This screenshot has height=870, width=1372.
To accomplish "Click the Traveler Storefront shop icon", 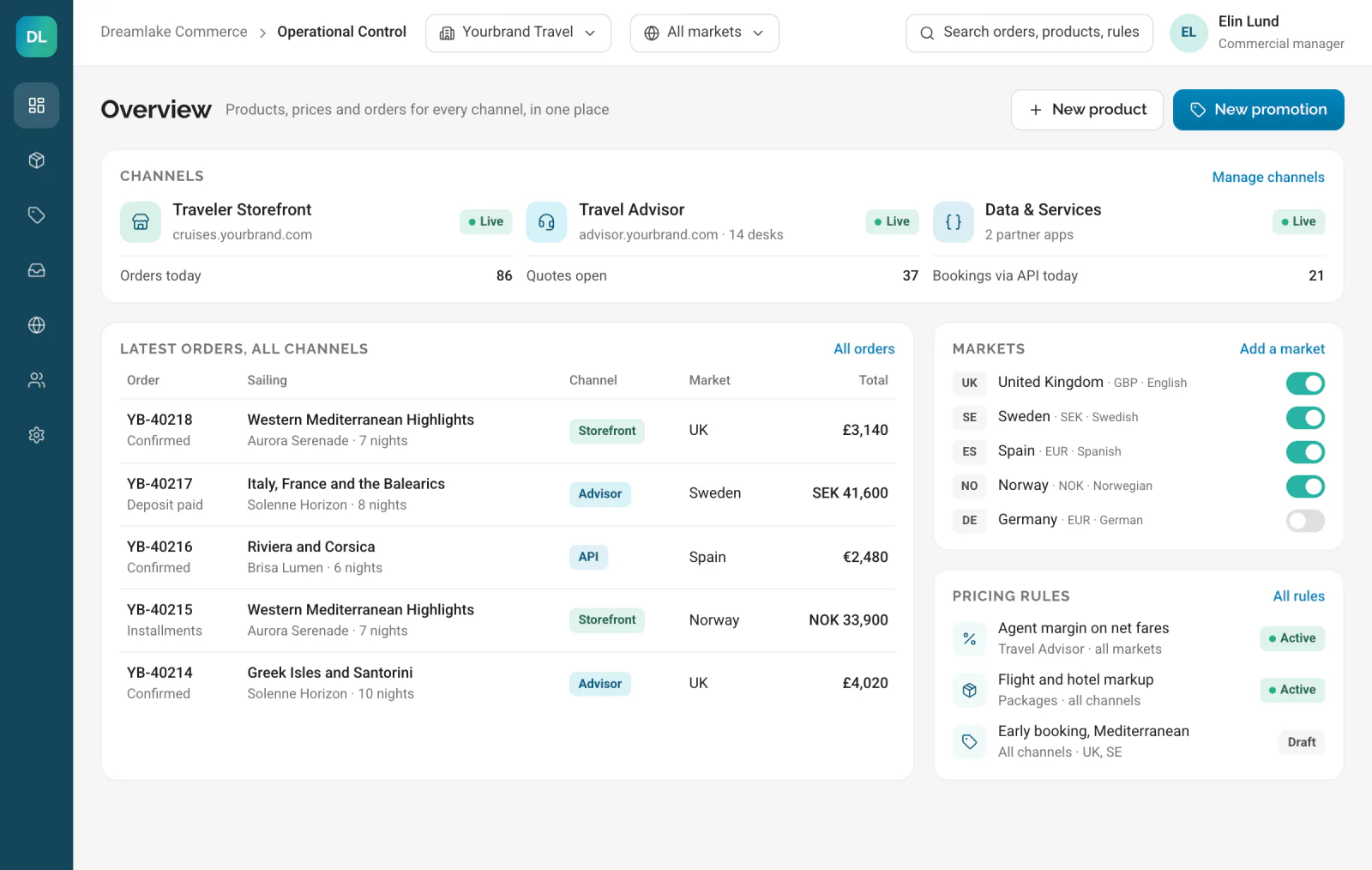I will coord(141,222).
